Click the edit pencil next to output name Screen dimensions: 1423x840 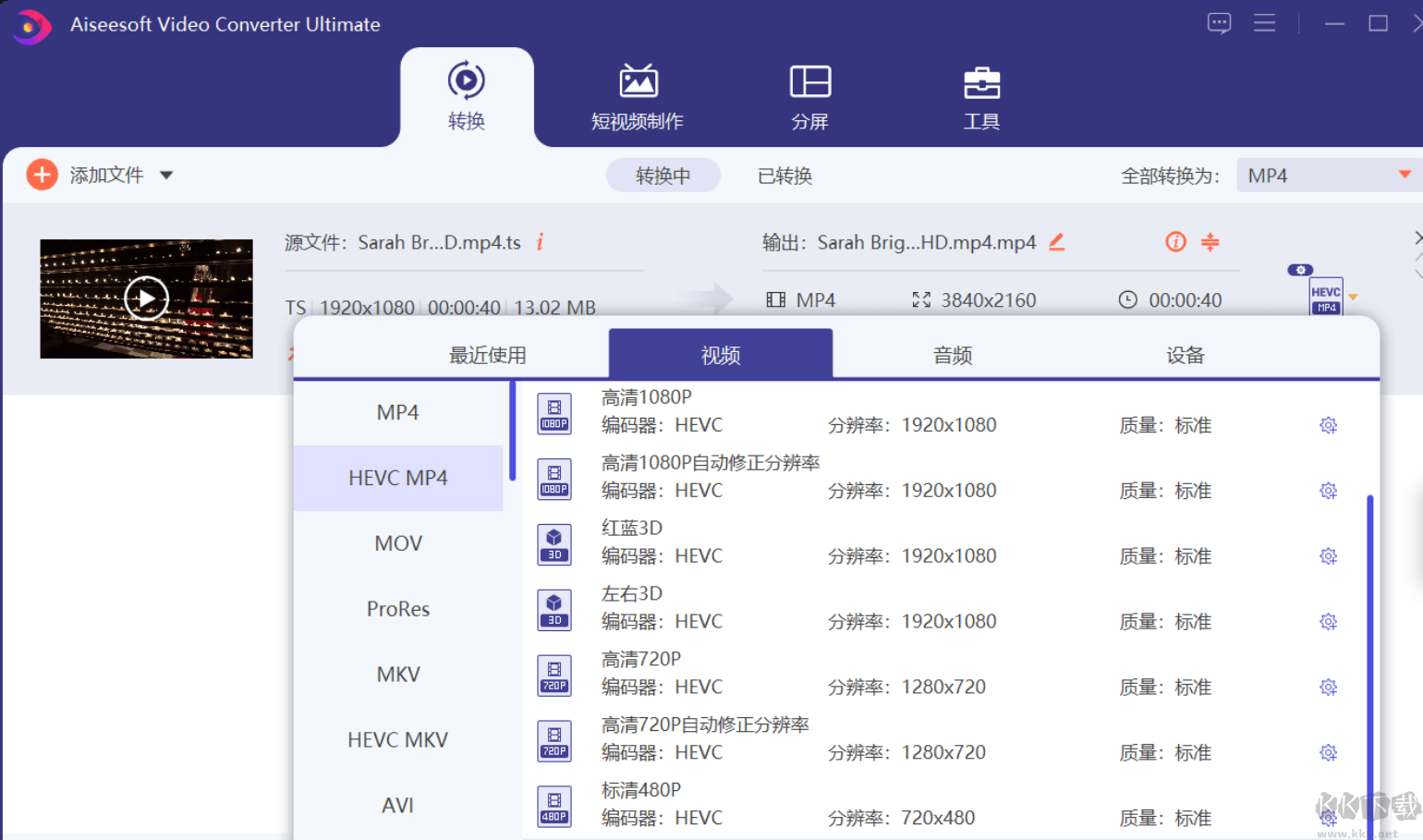point(1056,242)
